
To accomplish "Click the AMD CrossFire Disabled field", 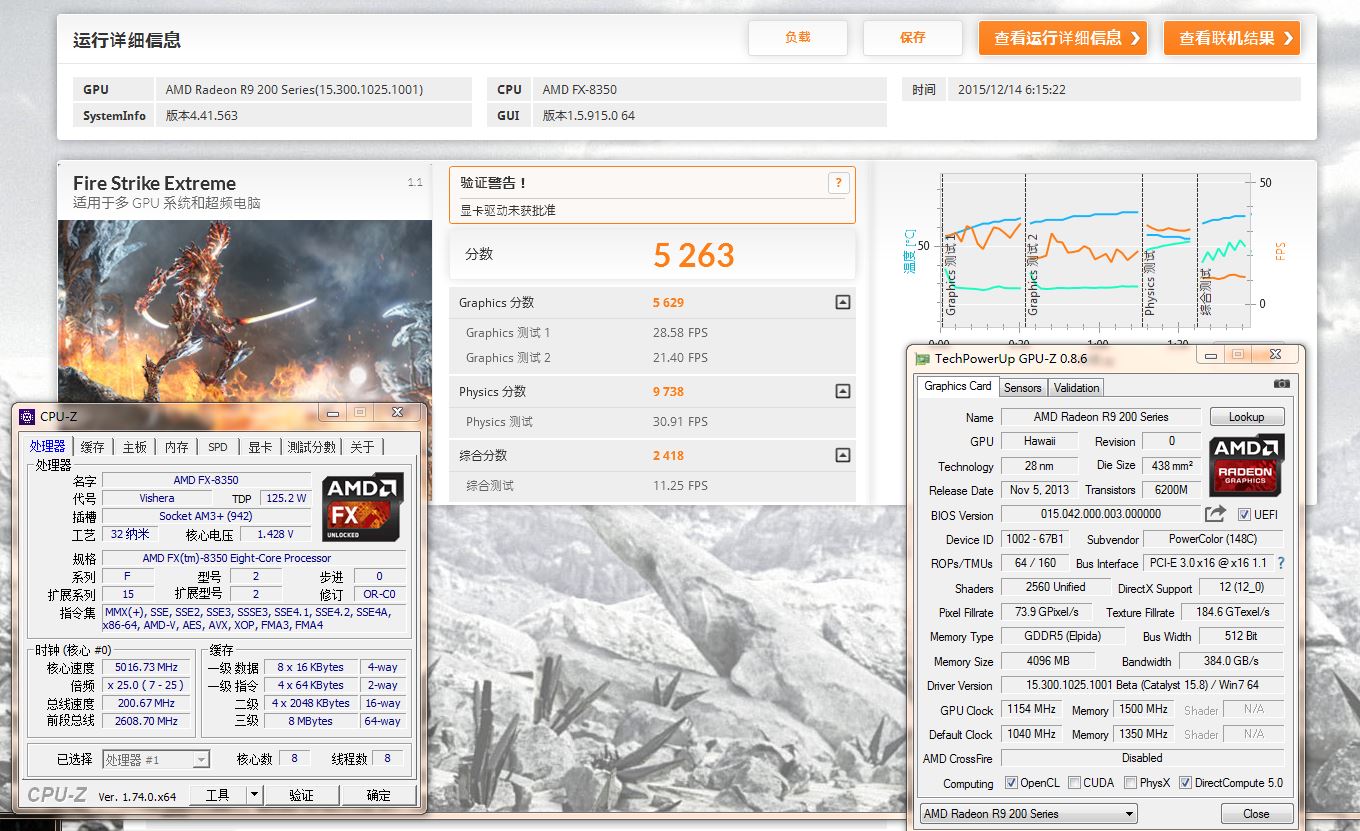I will (x=1143, y=758).
